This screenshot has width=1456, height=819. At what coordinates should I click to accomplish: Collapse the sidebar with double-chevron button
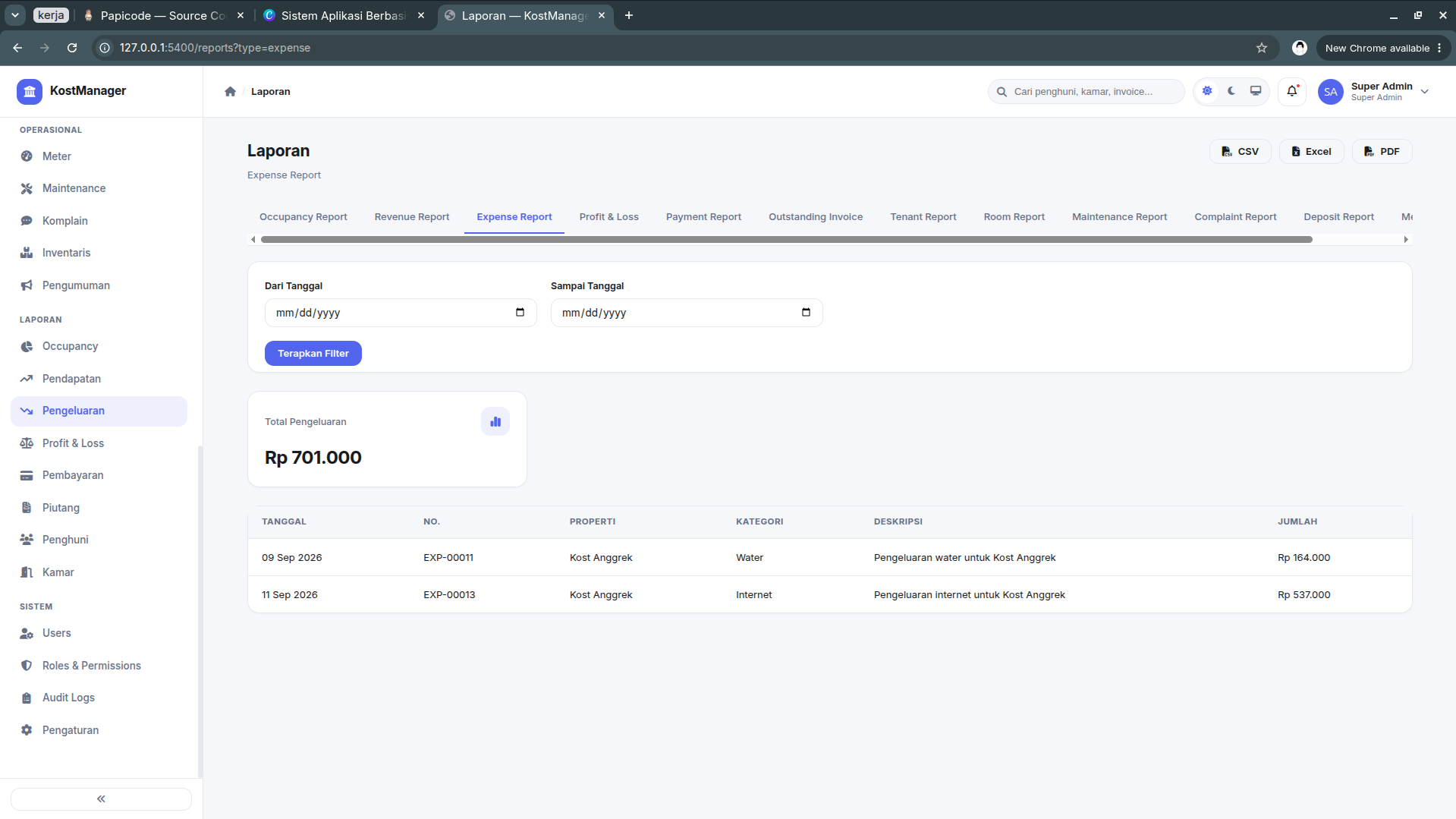pyautogui.click(x=101, y=799)
